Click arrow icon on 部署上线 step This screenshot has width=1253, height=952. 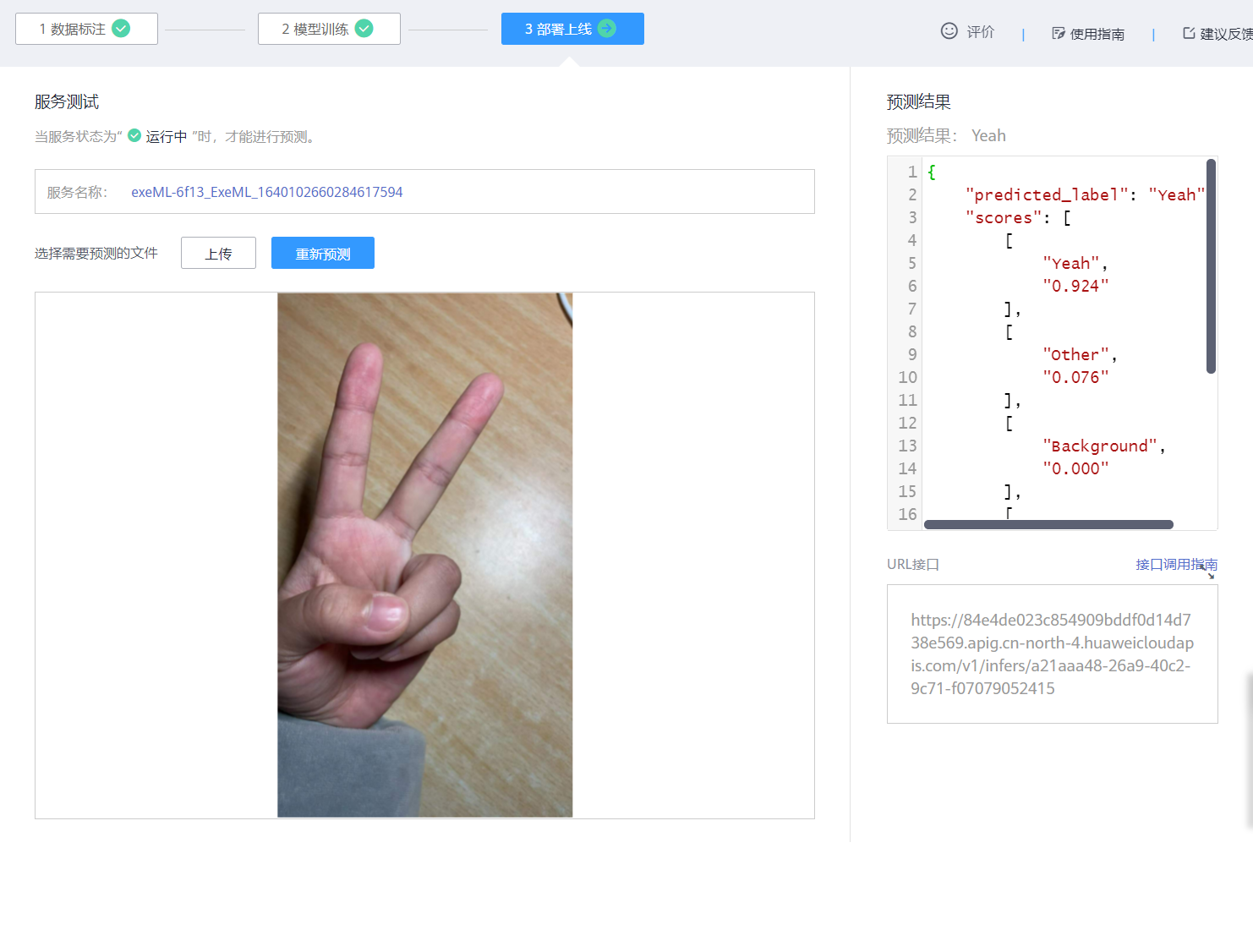(607, 29)
